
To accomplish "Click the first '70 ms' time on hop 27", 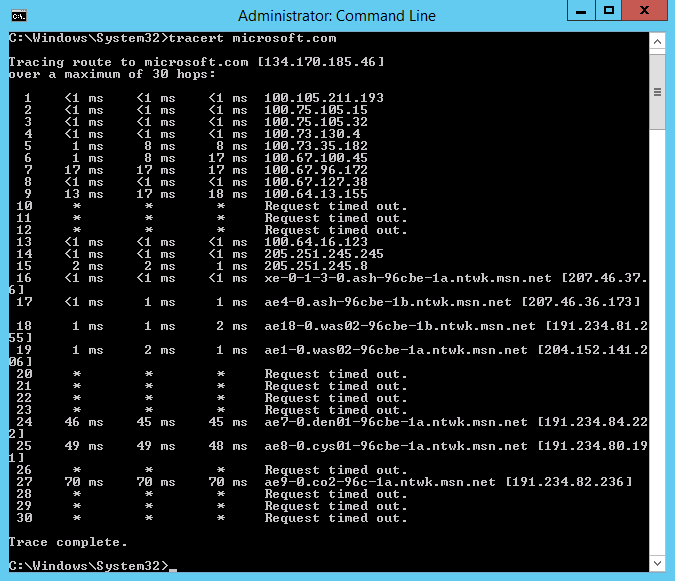I will pyautogui.click(x=84, y=482).
